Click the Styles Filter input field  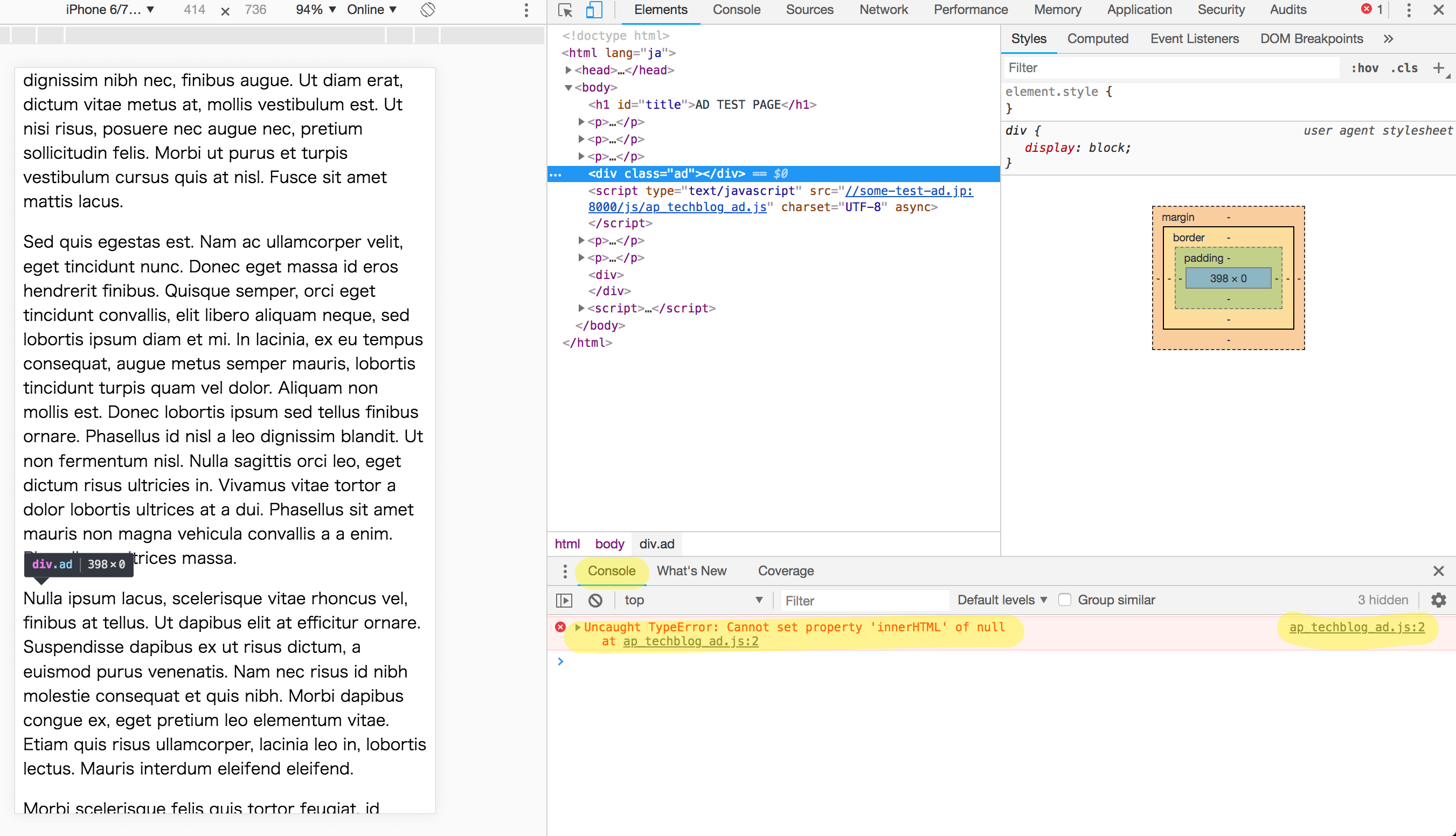[x=1171, y=68]
